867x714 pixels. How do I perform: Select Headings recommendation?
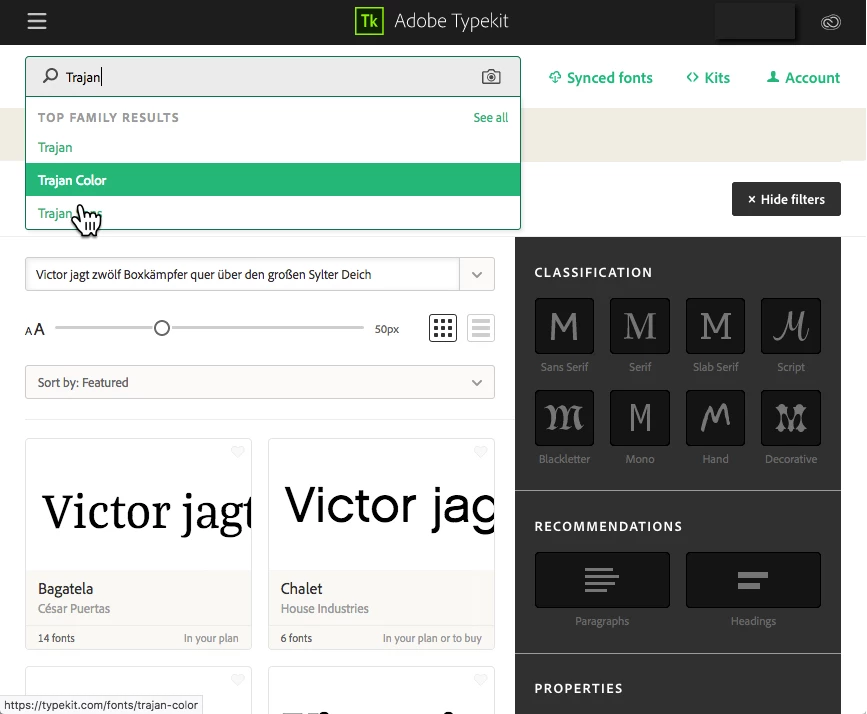(753, 580)
